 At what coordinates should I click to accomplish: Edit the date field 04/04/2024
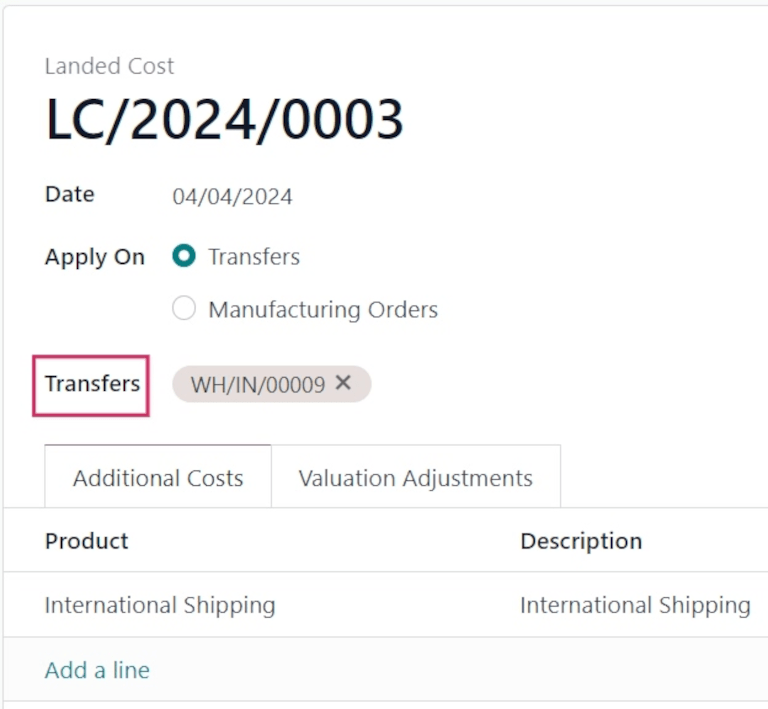(233, 196)
